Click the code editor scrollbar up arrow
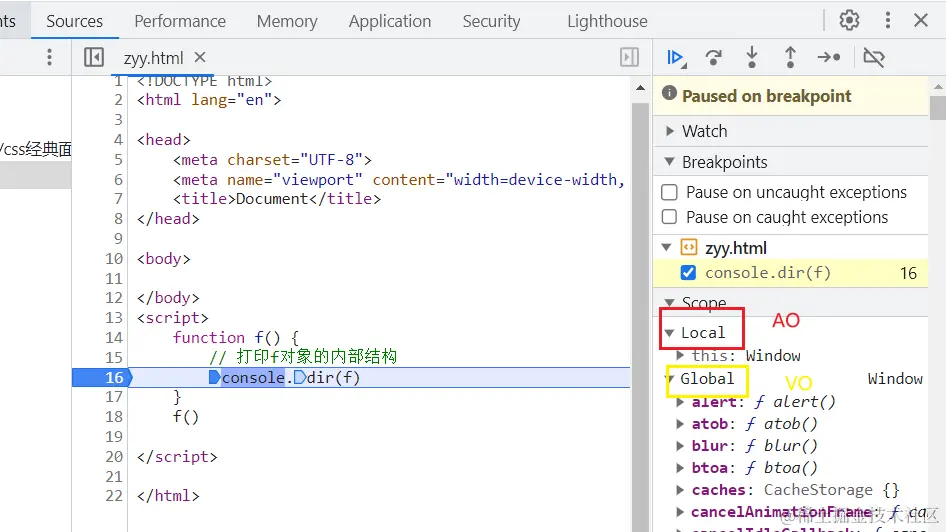 coord(640,88)
